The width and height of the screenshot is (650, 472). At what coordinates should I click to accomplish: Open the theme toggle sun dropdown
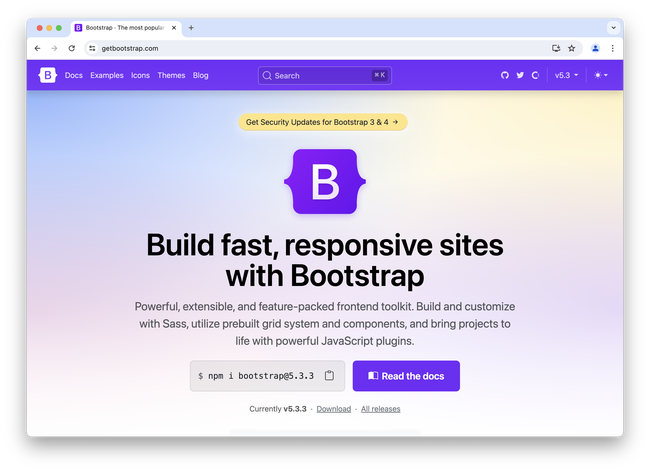tap(601, 75)
